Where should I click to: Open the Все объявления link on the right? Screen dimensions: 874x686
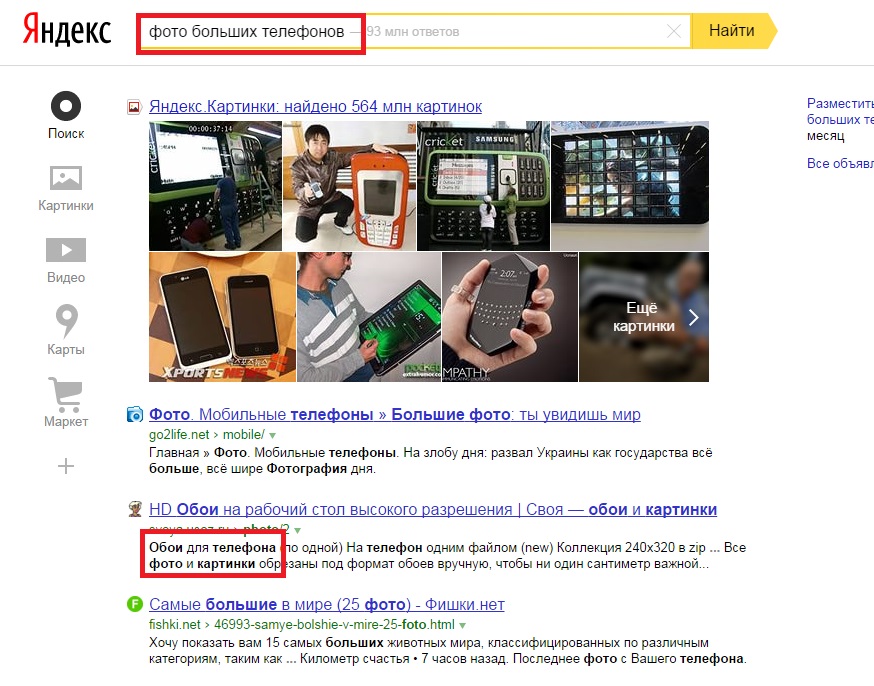(840, 163)
